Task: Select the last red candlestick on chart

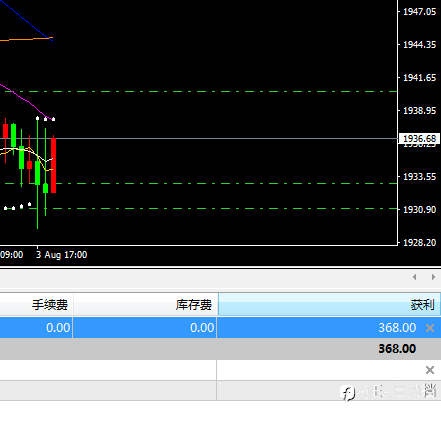Action: tap(53, 165)
